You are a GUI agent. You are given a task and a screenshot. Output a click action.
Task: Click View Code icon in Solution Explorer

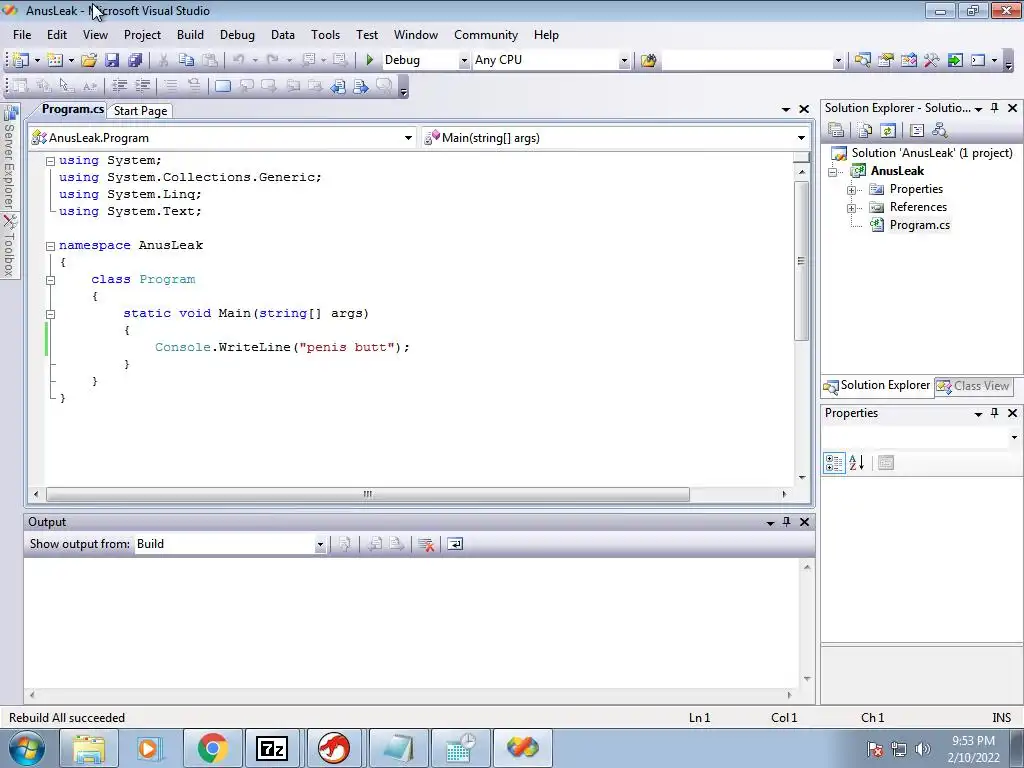click(917, 131)
